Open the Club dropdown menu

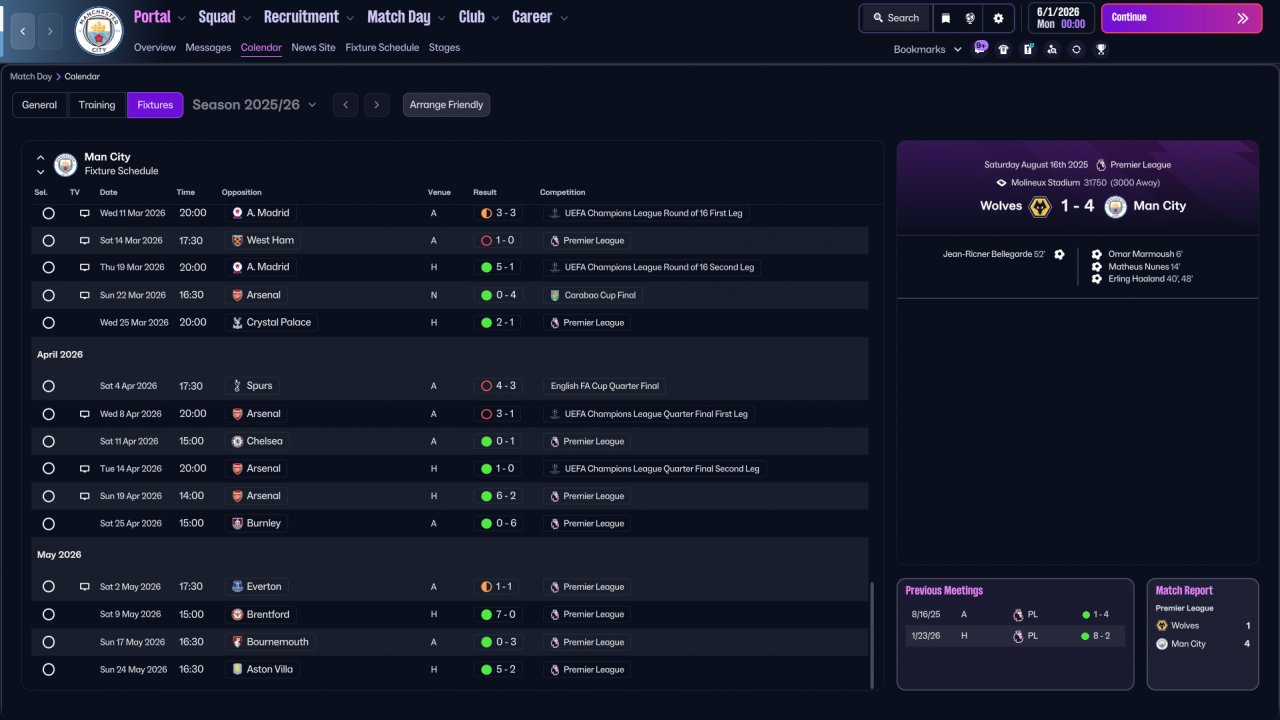(480, 17)
